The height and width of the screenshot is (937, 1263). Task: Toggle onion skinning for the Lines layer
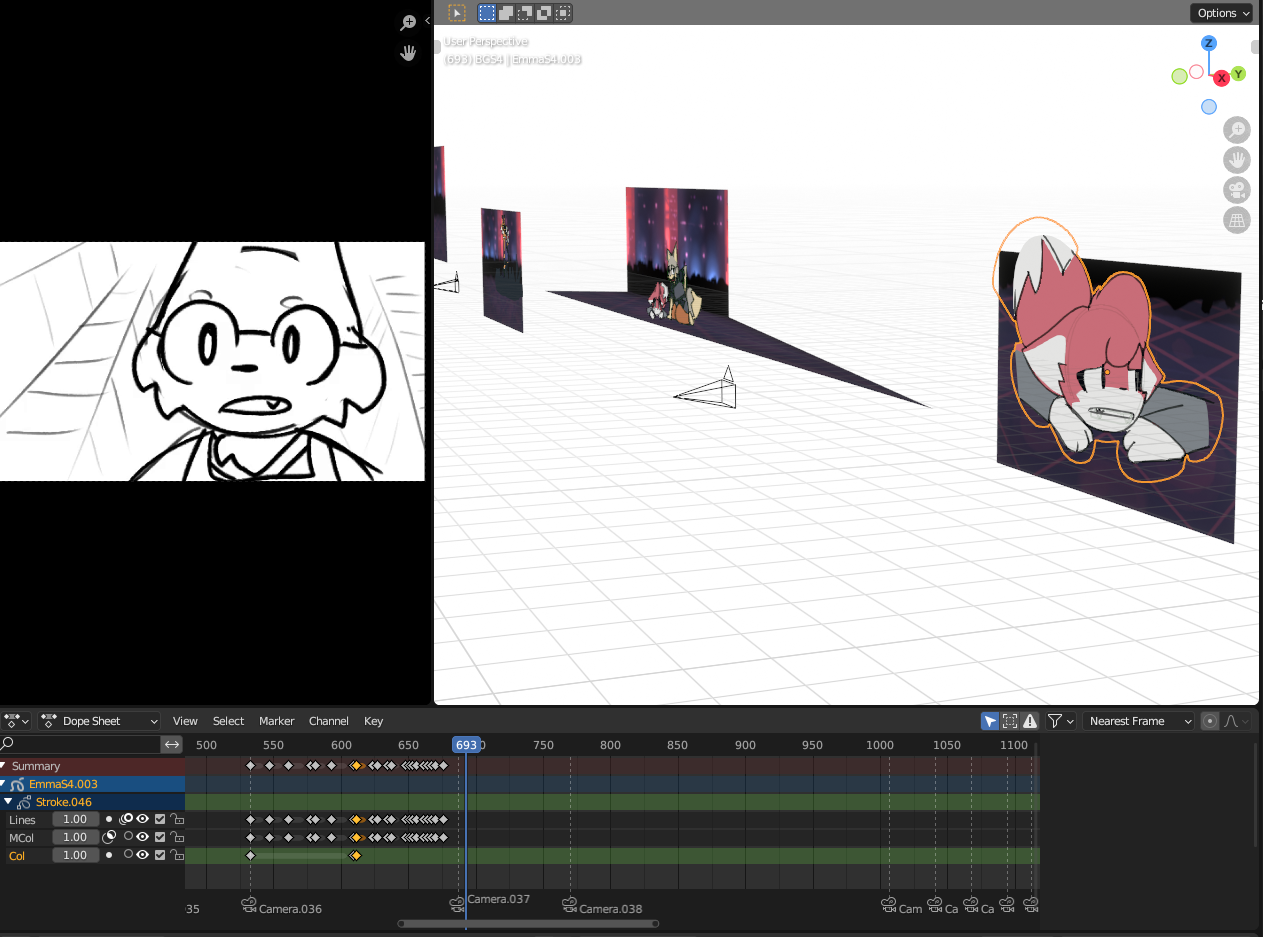click(127, 820)
